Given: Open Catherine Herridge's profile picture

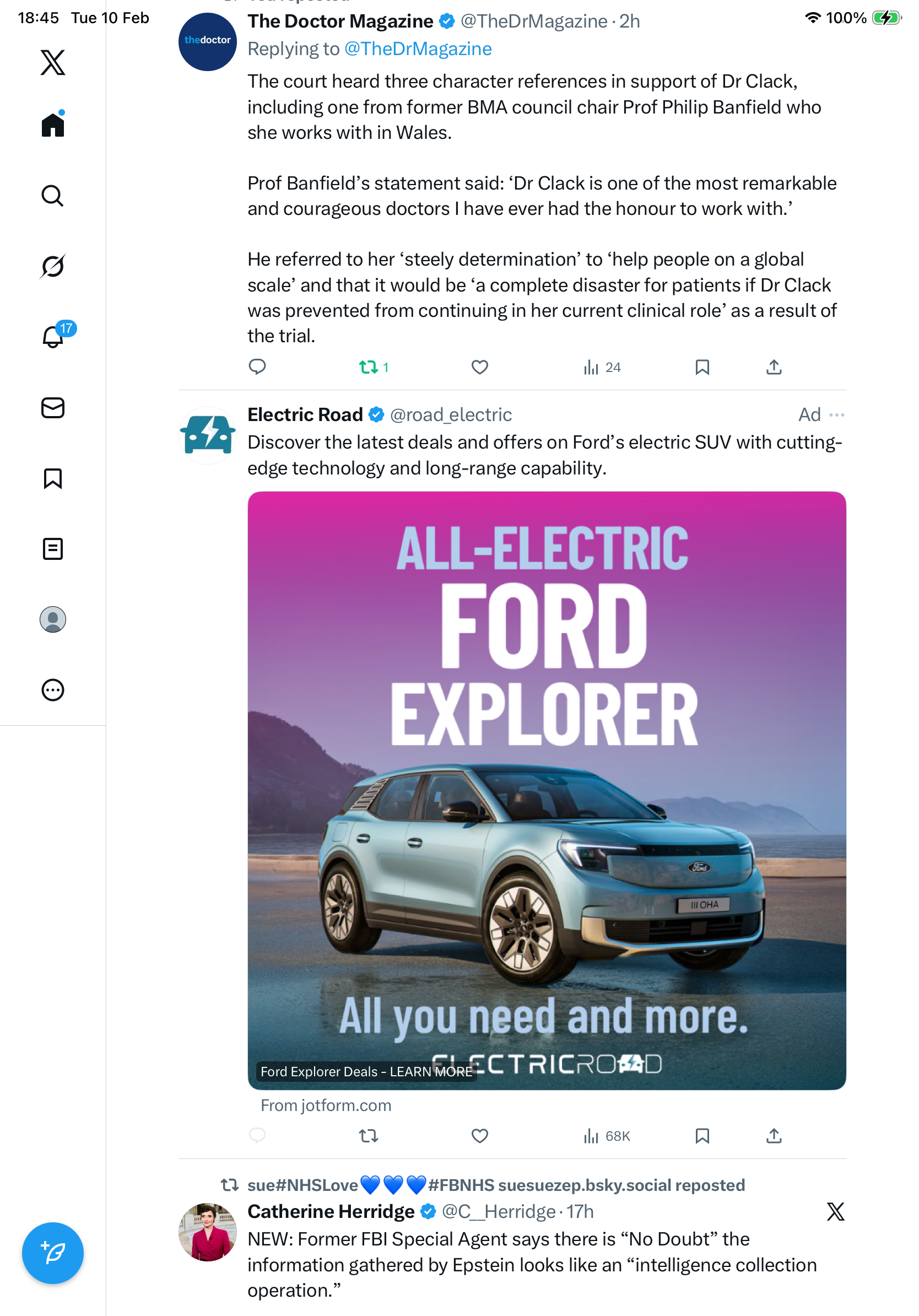Looking at the screenshot, I should (207, 1232).
